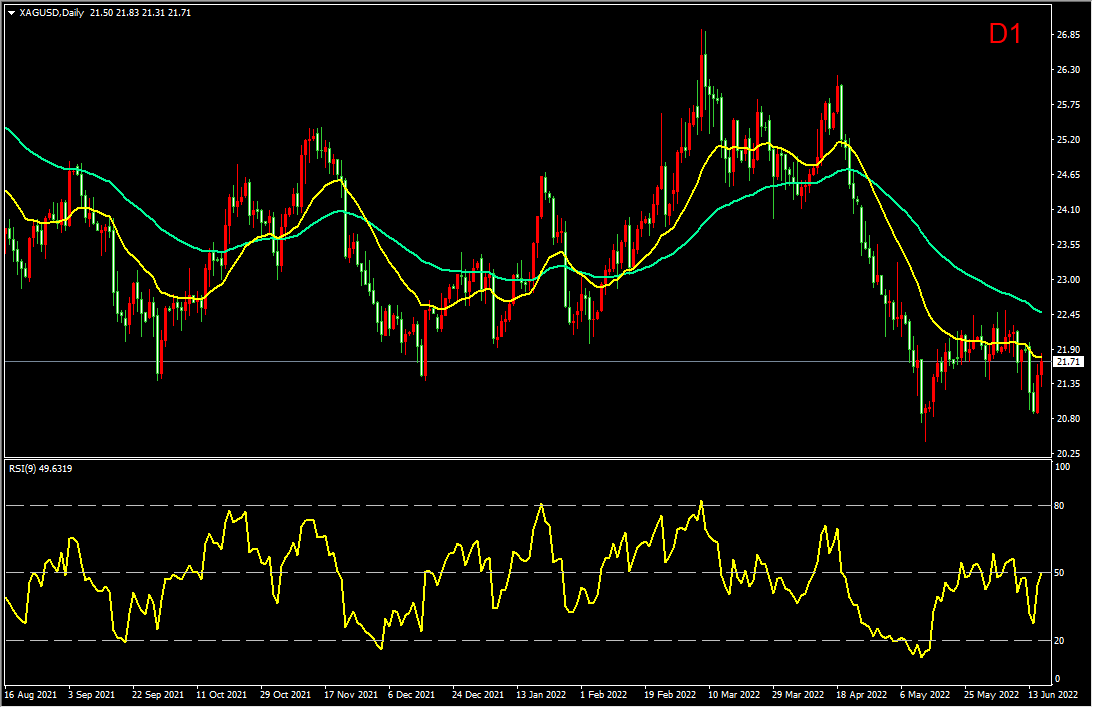1093x708 pixels.
Task: Click the RSI level label 80
Action: [1060, 506]
